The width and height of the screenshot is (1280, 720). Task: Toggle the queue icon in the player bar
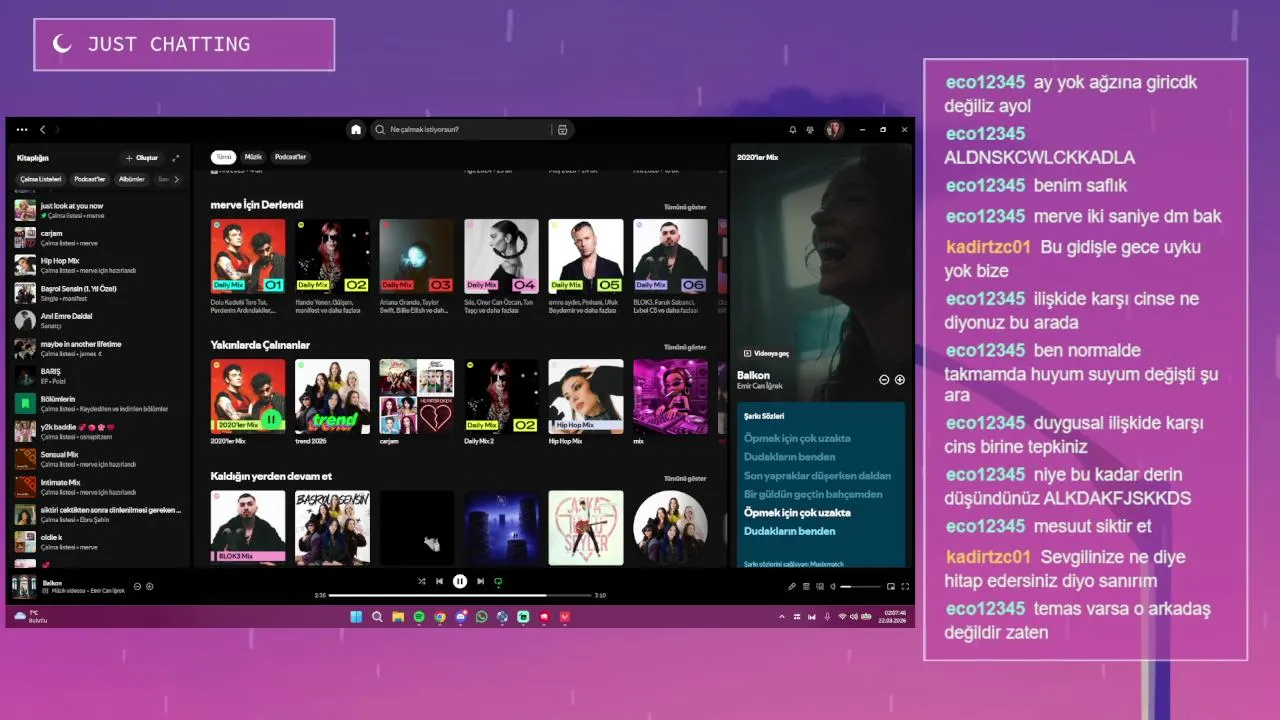click(806, 587)
